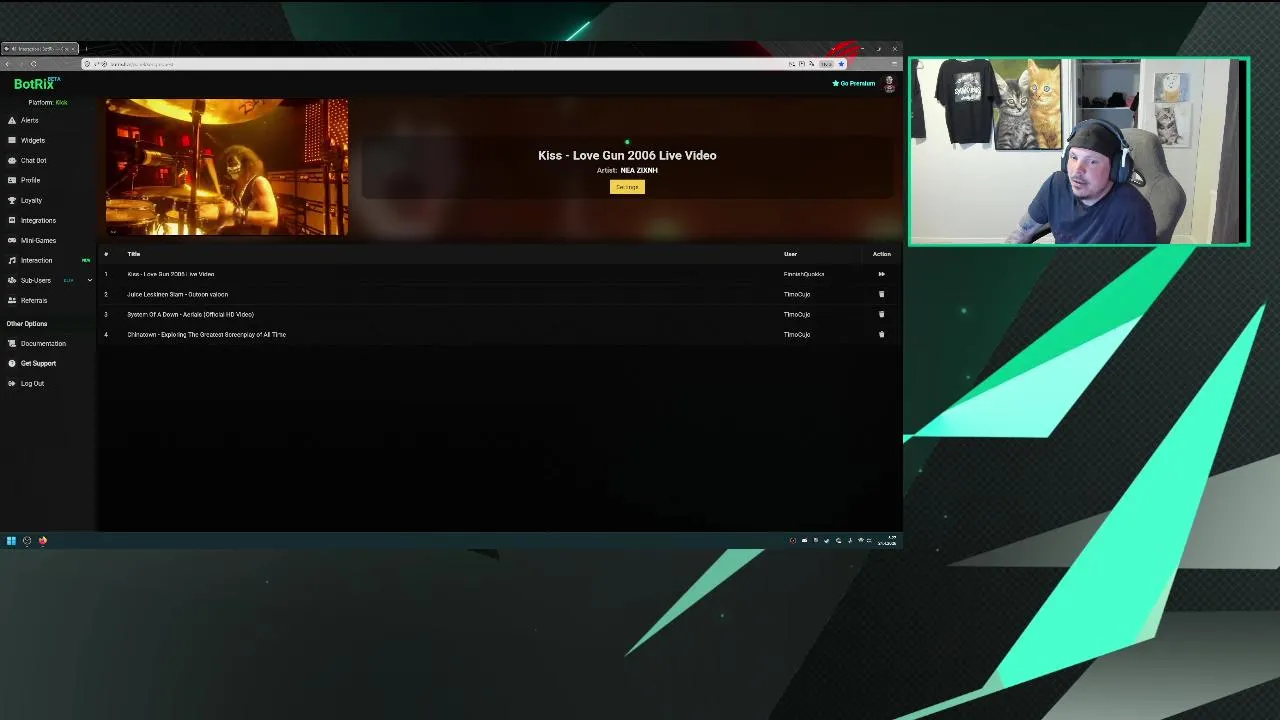
Task: Open the Firefox taskbar icon
Action: pyautogui.click(x=43, y=541)
